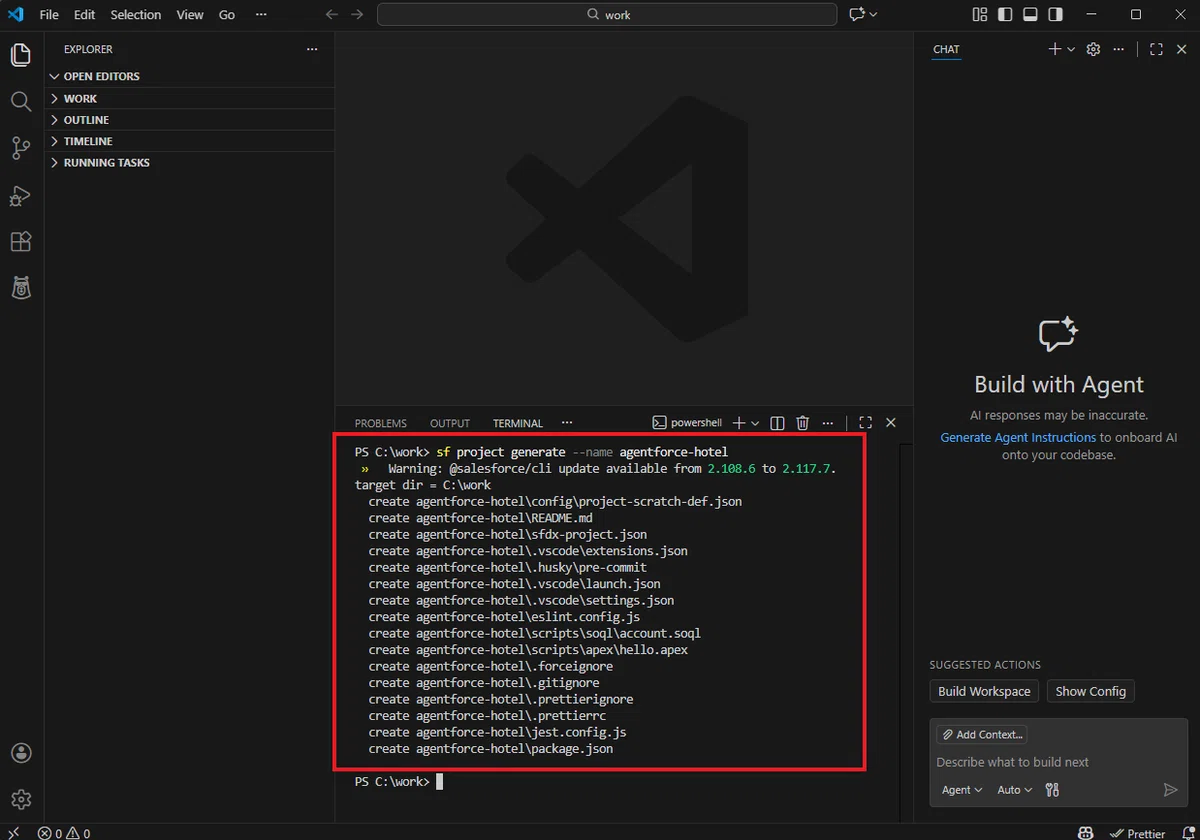Image resolution: width=1200 pixels, height=840 pixels.
Task: Expand the Outline section
Action: click(x=190, y=120)
